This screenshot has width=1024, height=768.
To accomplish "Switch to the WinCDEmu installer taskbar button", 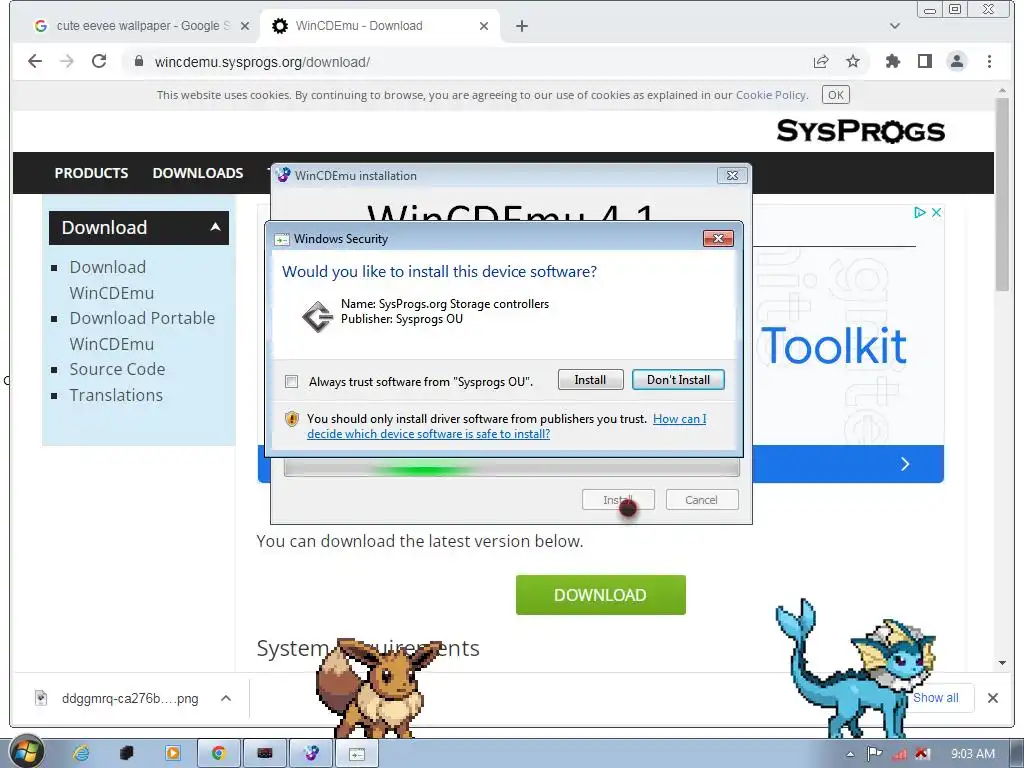I will [x=312, y=753].
